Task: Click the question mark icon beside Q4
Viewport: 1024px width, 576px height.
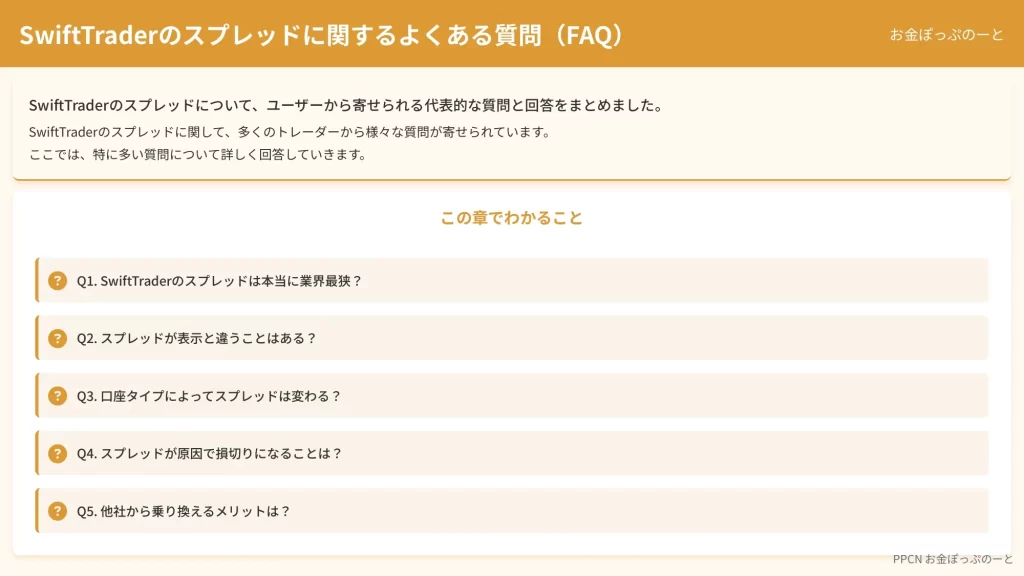Action: click(57, 453)
